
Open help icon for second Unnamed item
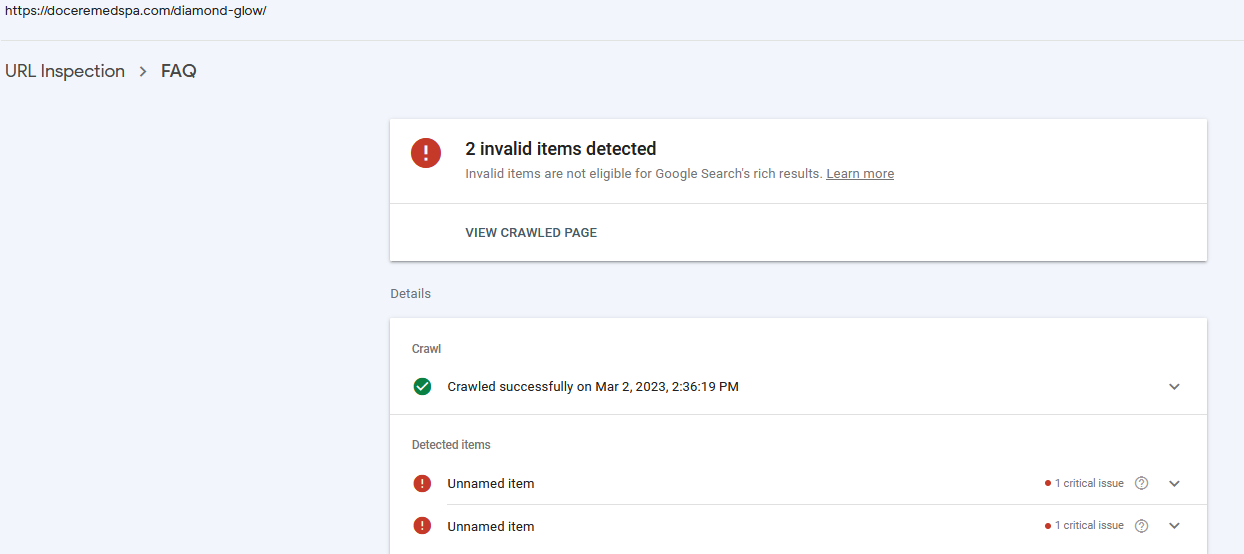point(1142,526)
